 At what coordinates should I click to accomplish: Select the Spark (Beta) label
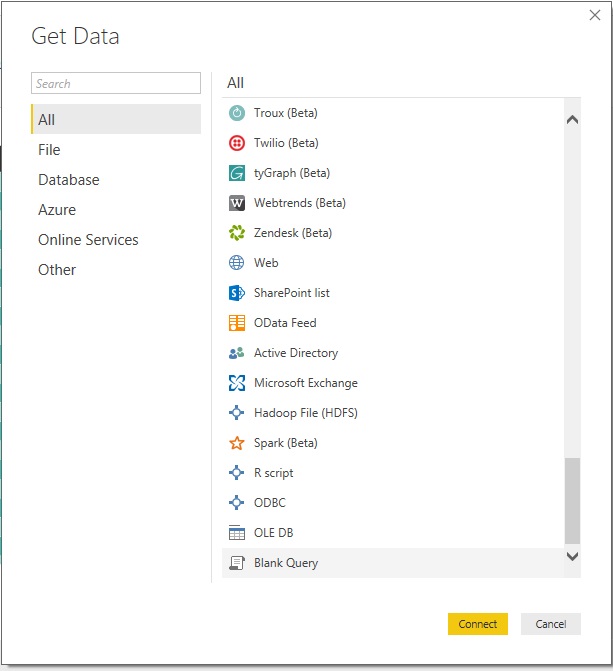click(286, 443)
